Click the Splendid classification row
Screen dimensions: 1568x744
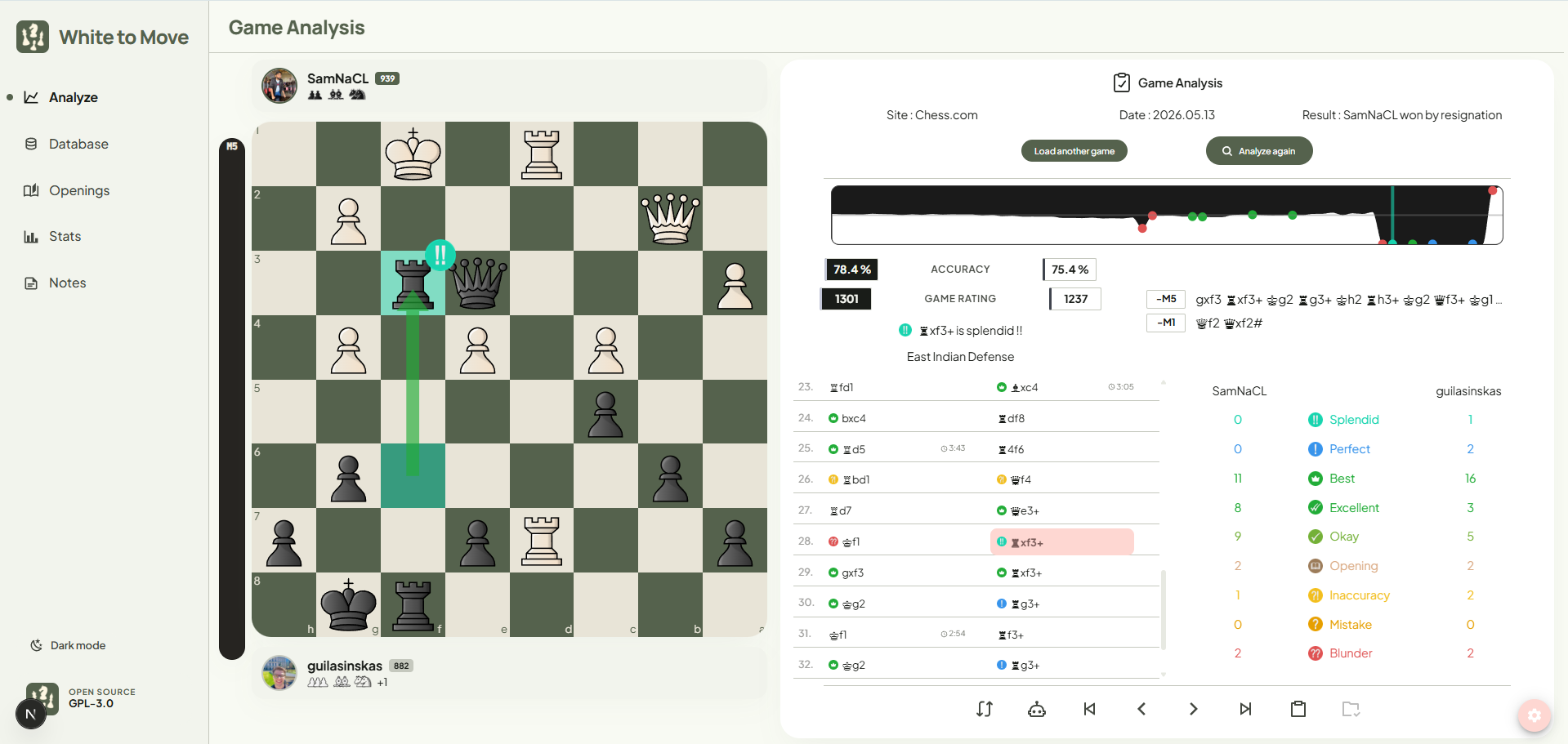pos(1354,420)
